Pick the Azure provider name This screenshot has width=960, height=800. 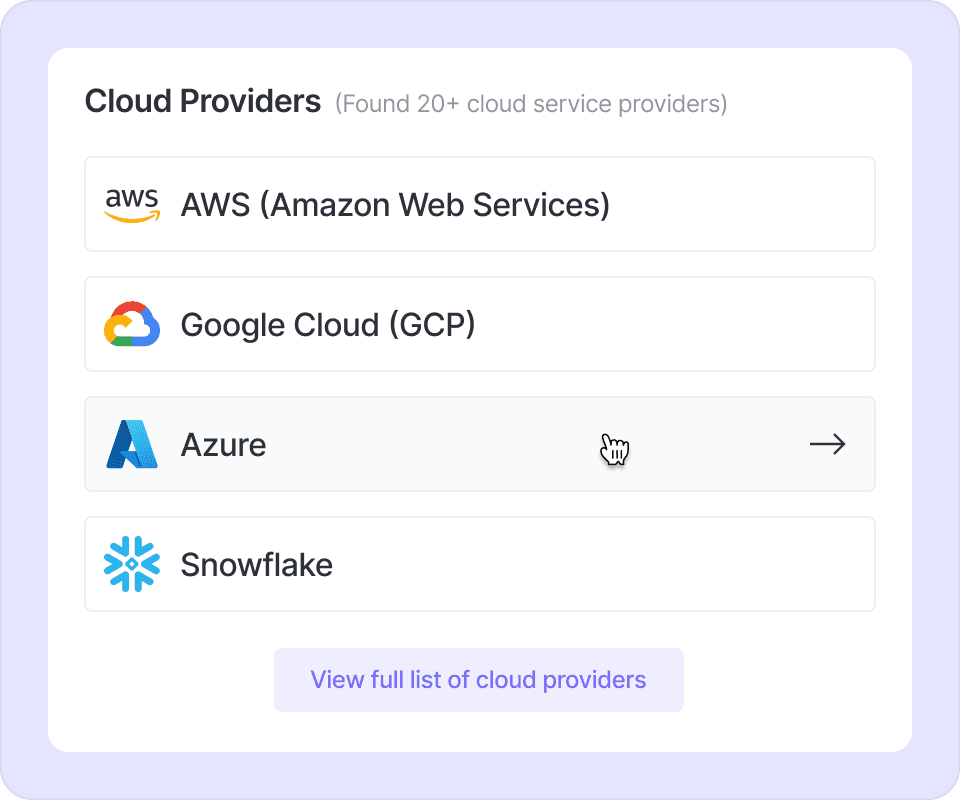(223, 445)
